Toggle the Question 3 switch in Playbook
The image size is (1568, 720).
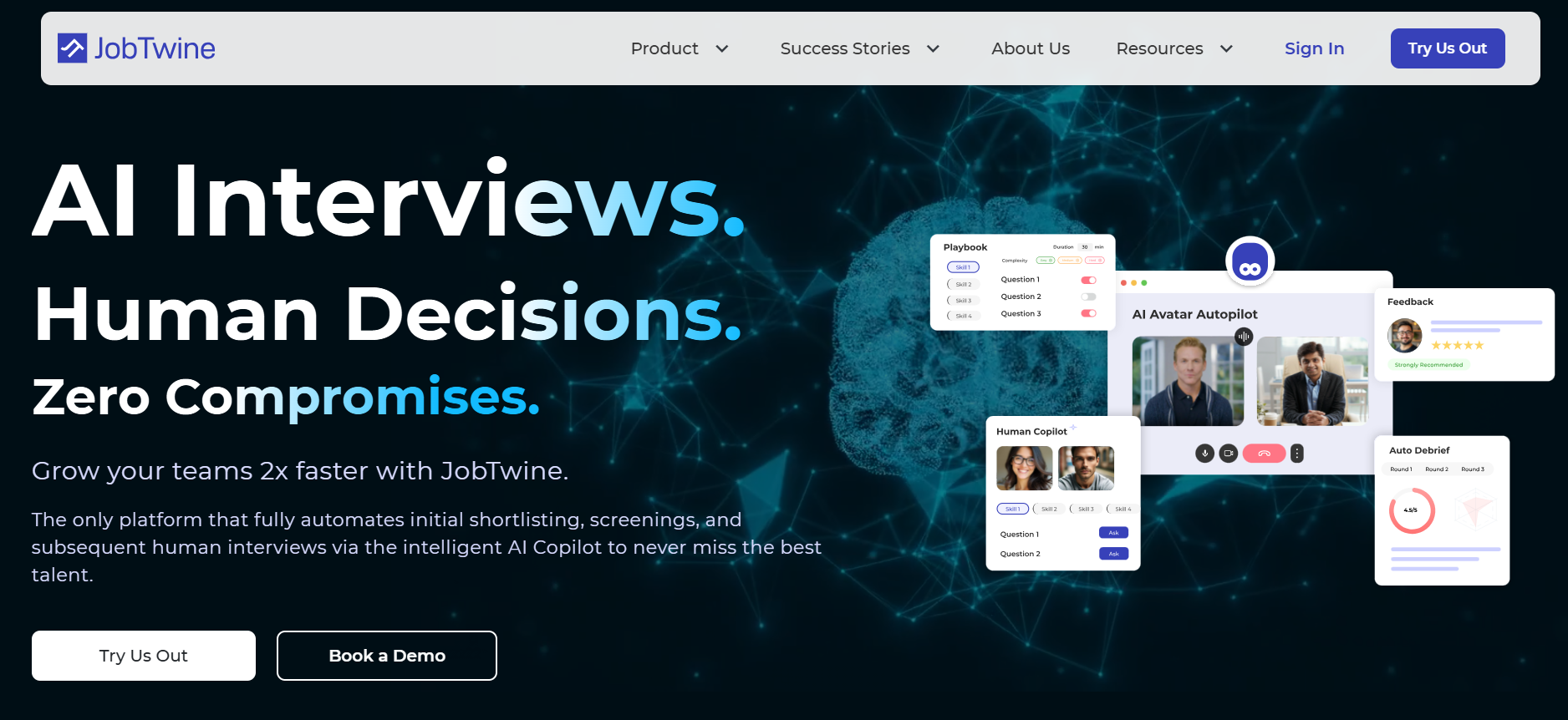tap(1088, 313)
